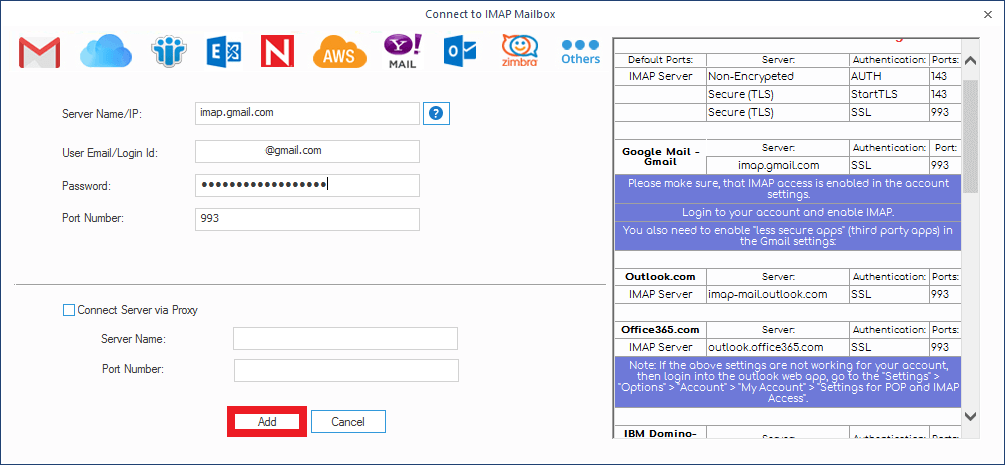Click the 'Non-Encrypeted' server cell
This screenshot has height=466, width=1005.
tap(778, 77)
